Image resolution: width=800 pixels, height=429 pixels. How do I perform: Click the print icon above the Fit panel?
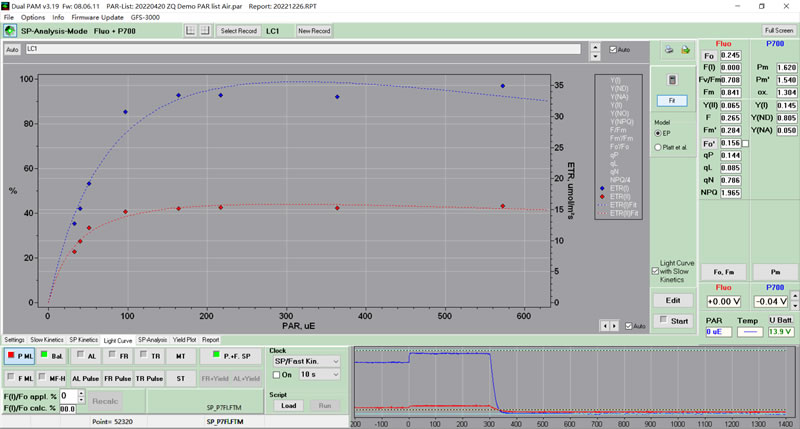click(x=669, y=49)
